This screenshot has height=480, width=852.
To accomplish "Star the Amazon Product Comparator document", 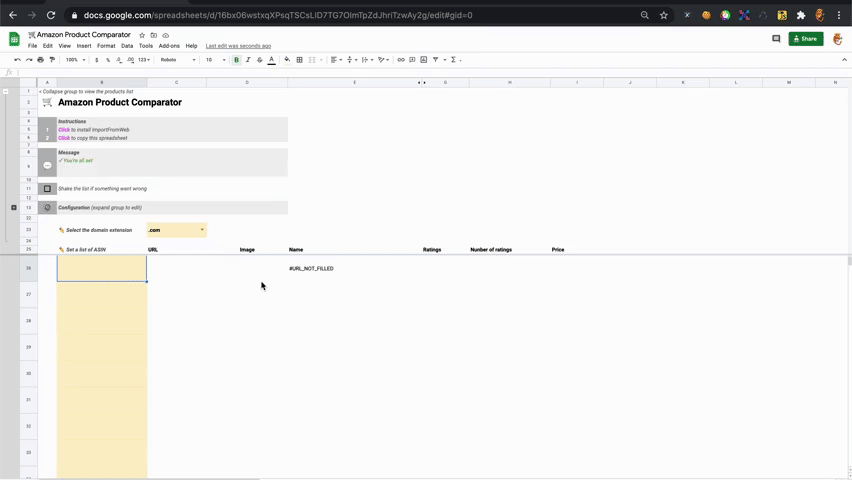I will tap(142, 35).
